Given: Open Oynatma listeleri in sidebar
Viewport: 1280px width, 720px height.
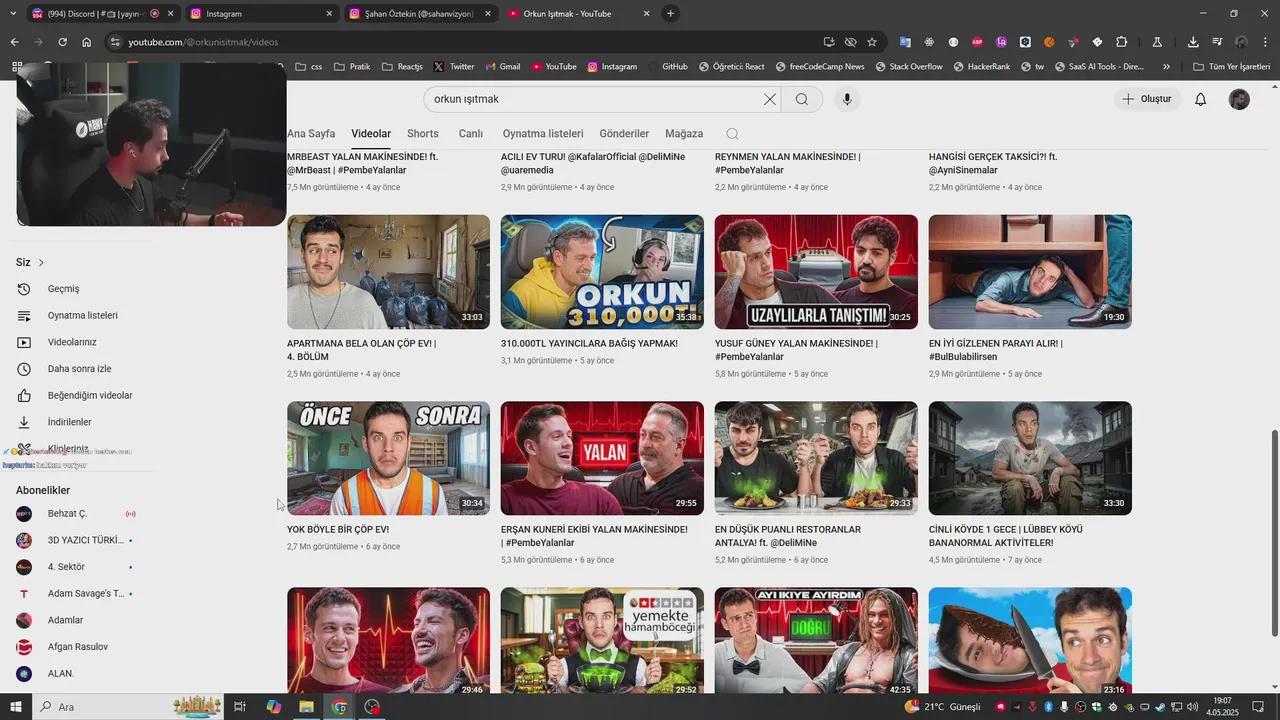Looking at the screenshot, I should 80,315.
